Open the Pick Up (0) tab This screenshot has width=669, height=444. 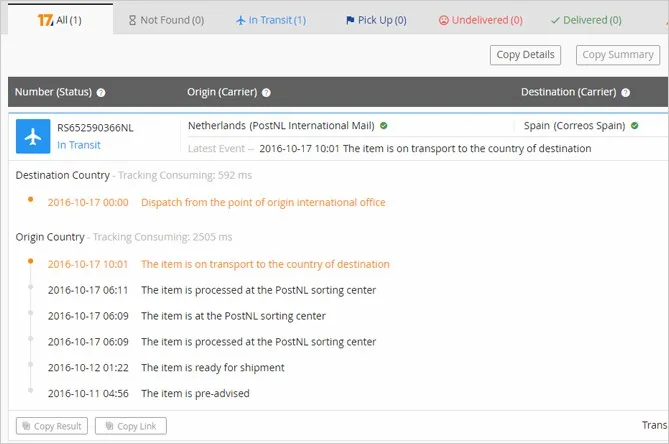point(376,20)
